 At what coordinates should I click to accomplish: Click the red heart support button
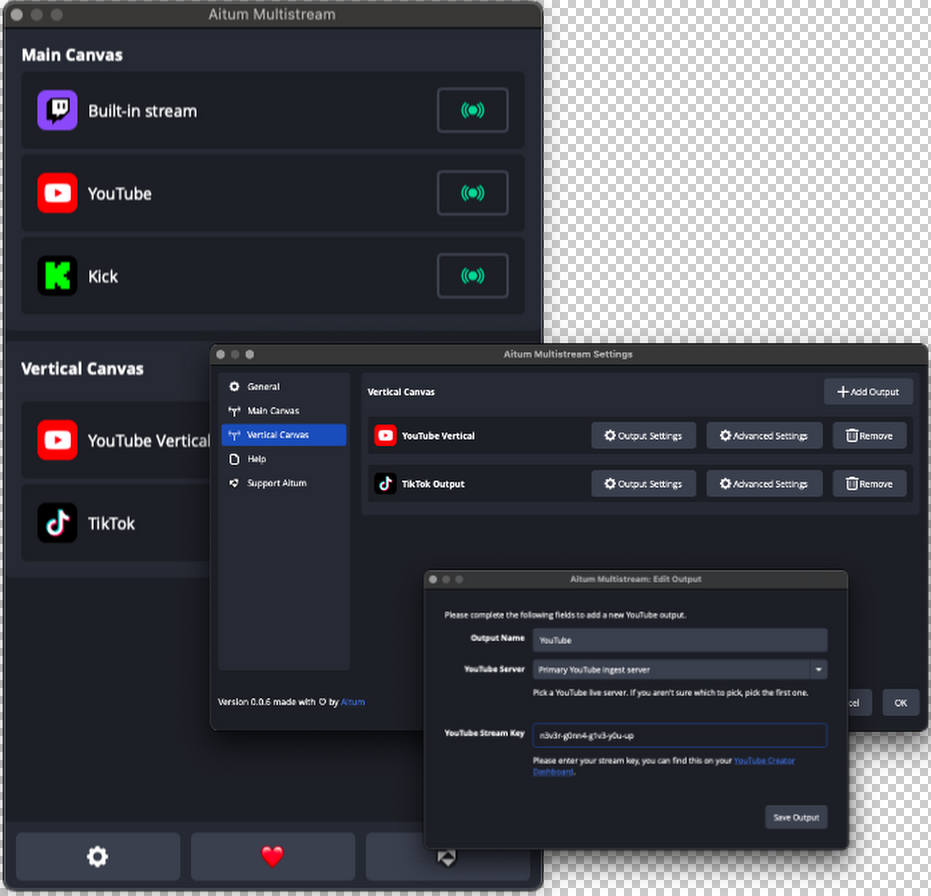coord(272,856)
